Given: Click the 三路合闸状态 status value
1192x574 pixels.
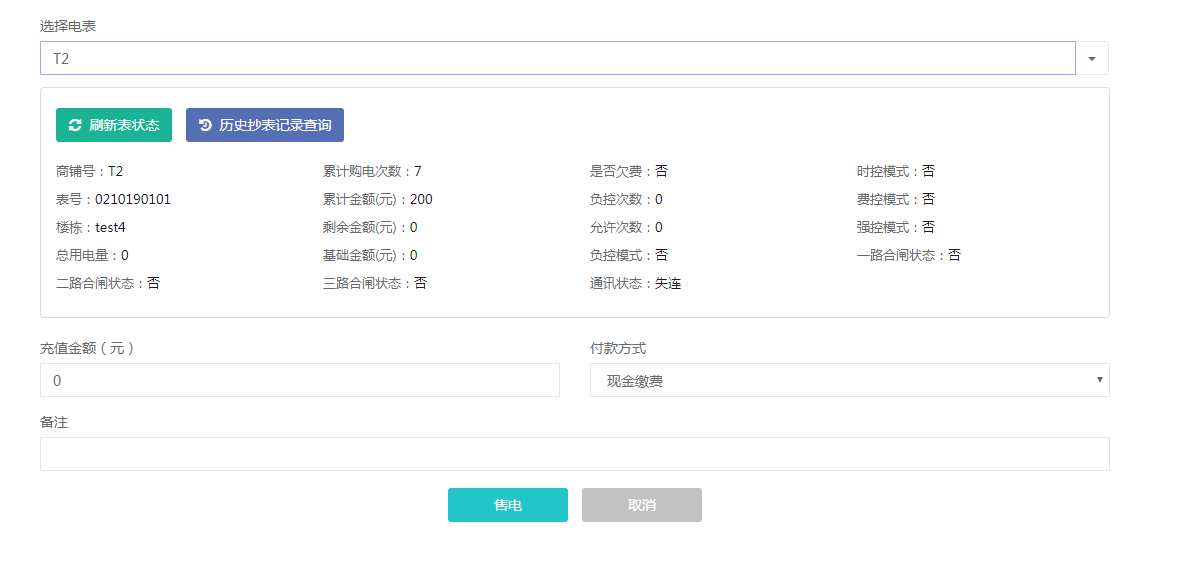Looking at the screenshot, I should [420, 283].
